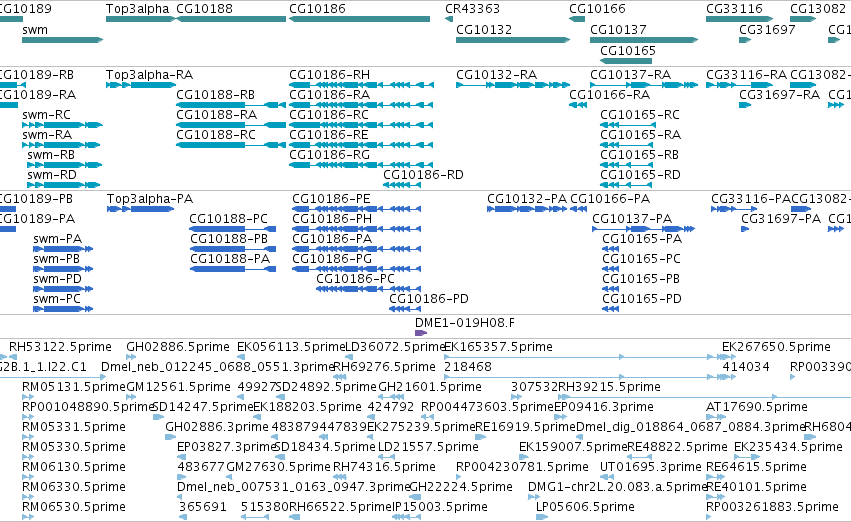
Task: Select the CG10165-RC transcript label
Action: click(x=640, y=115)
